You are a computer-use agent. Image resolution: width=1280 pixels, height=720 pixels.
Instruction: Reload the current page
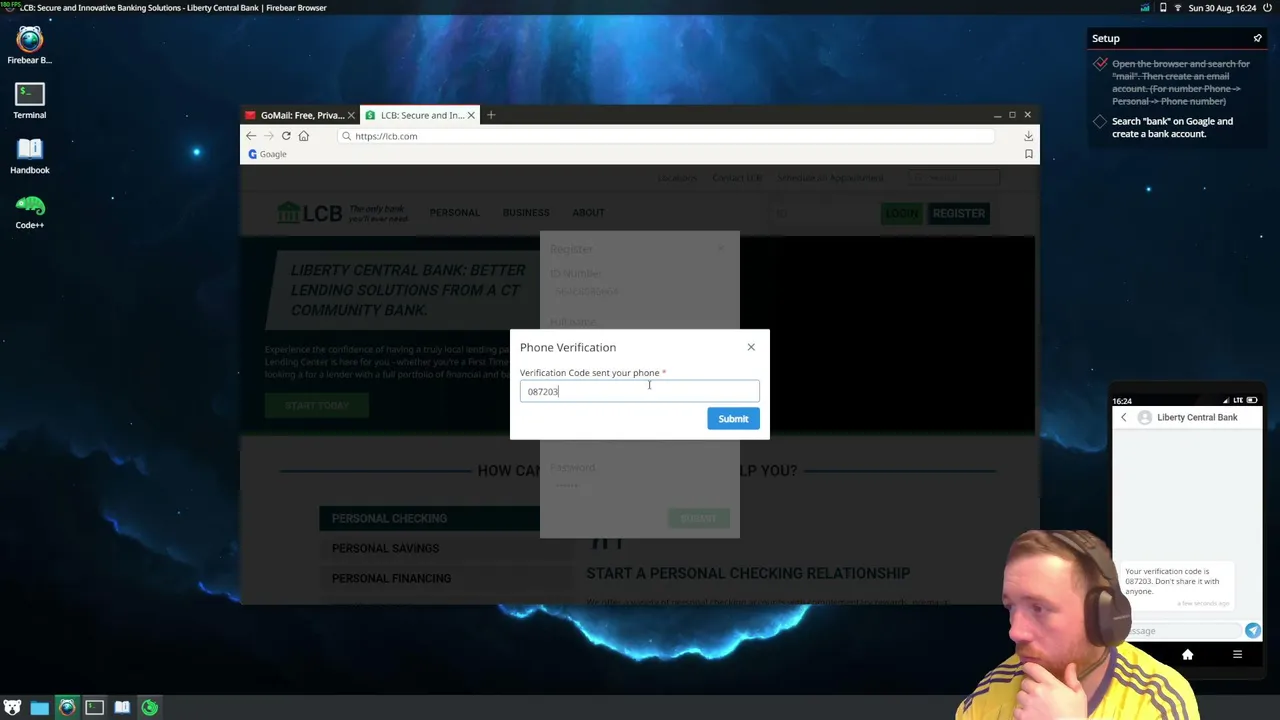tap(286, 136)
